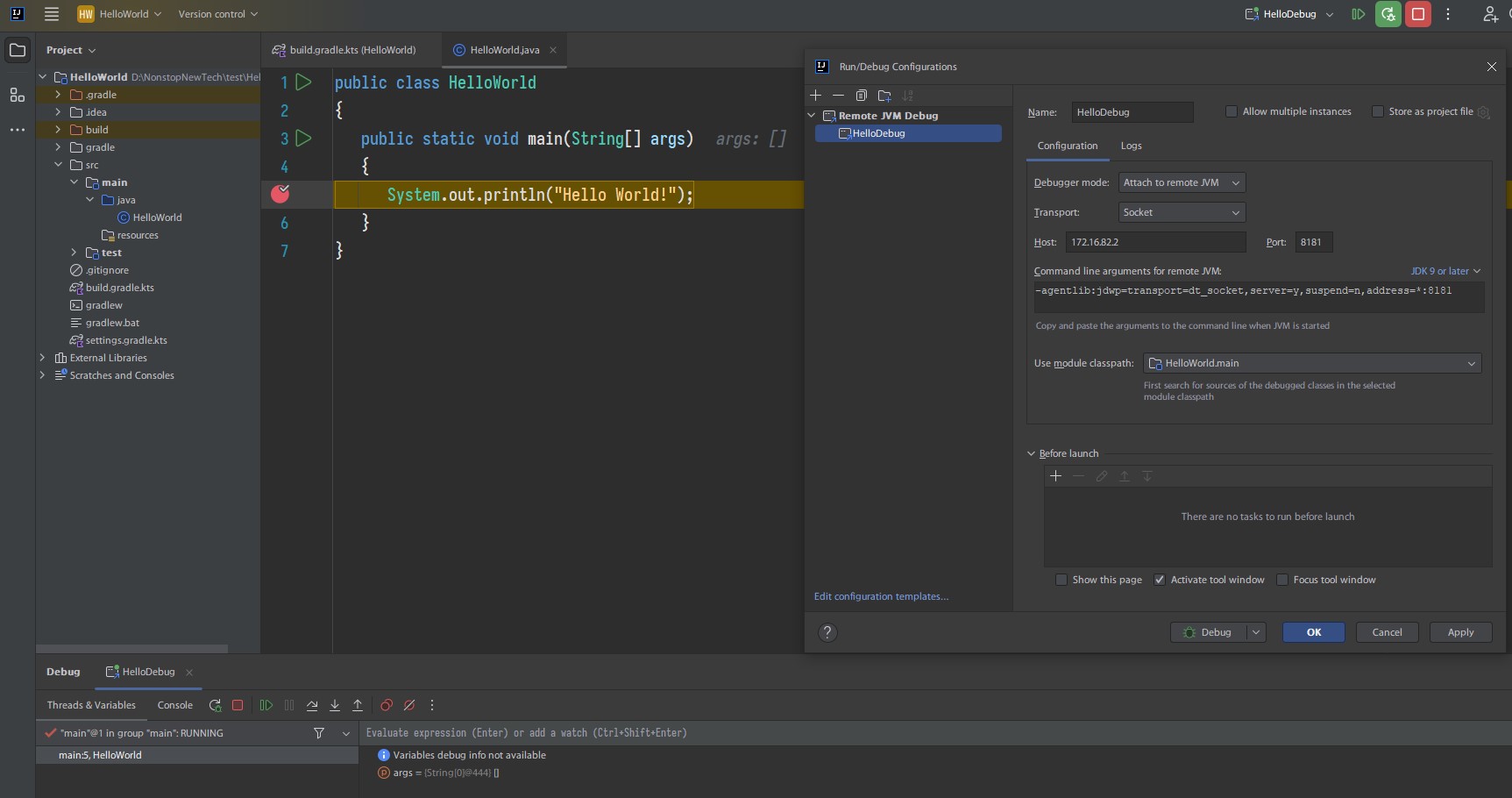Click the breakpoint marker on line 5
The height and width of the screenshot is (798, 1512).
tap(280, 194)
